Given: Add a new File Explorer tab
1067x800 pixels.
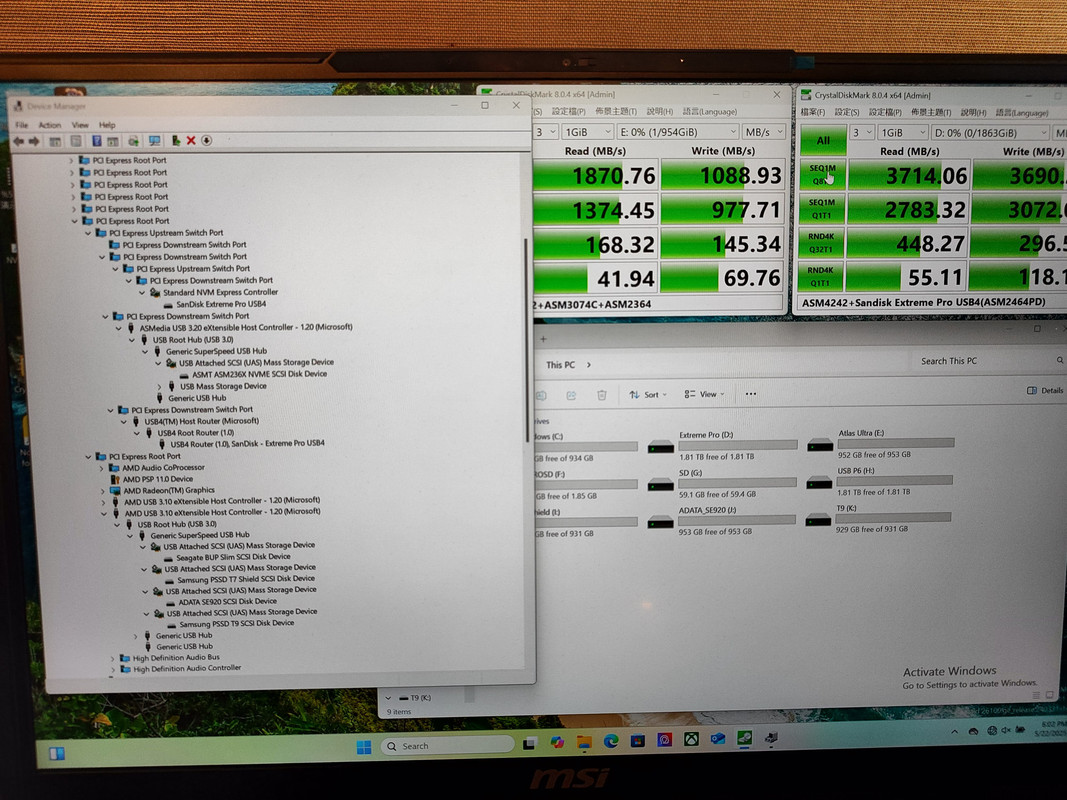Looking at the screenshot, I should pos(543,339).
